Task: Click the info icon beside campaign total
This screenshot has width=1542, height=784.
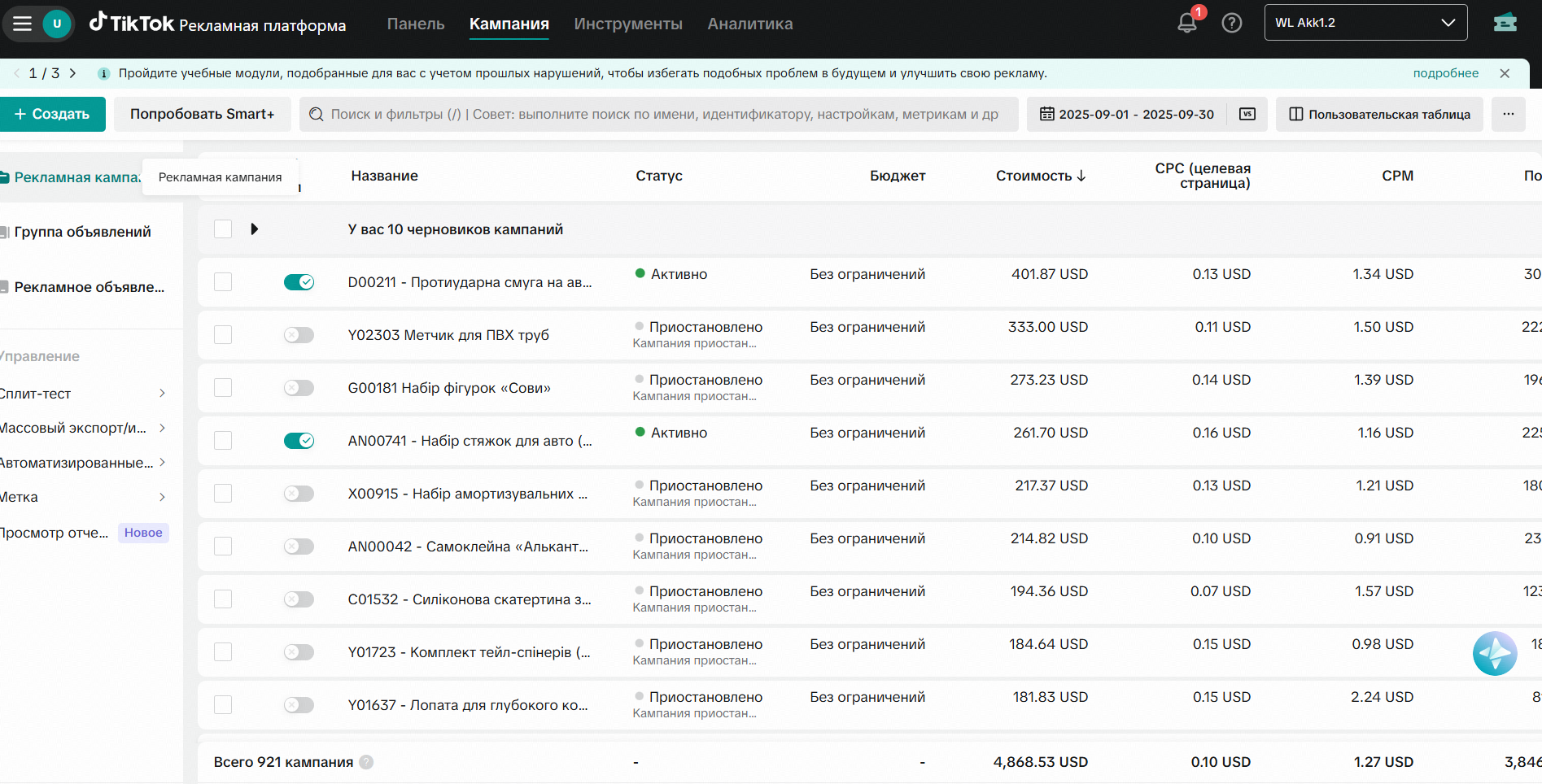Action: pyautogui.click(x=366, y=762)
